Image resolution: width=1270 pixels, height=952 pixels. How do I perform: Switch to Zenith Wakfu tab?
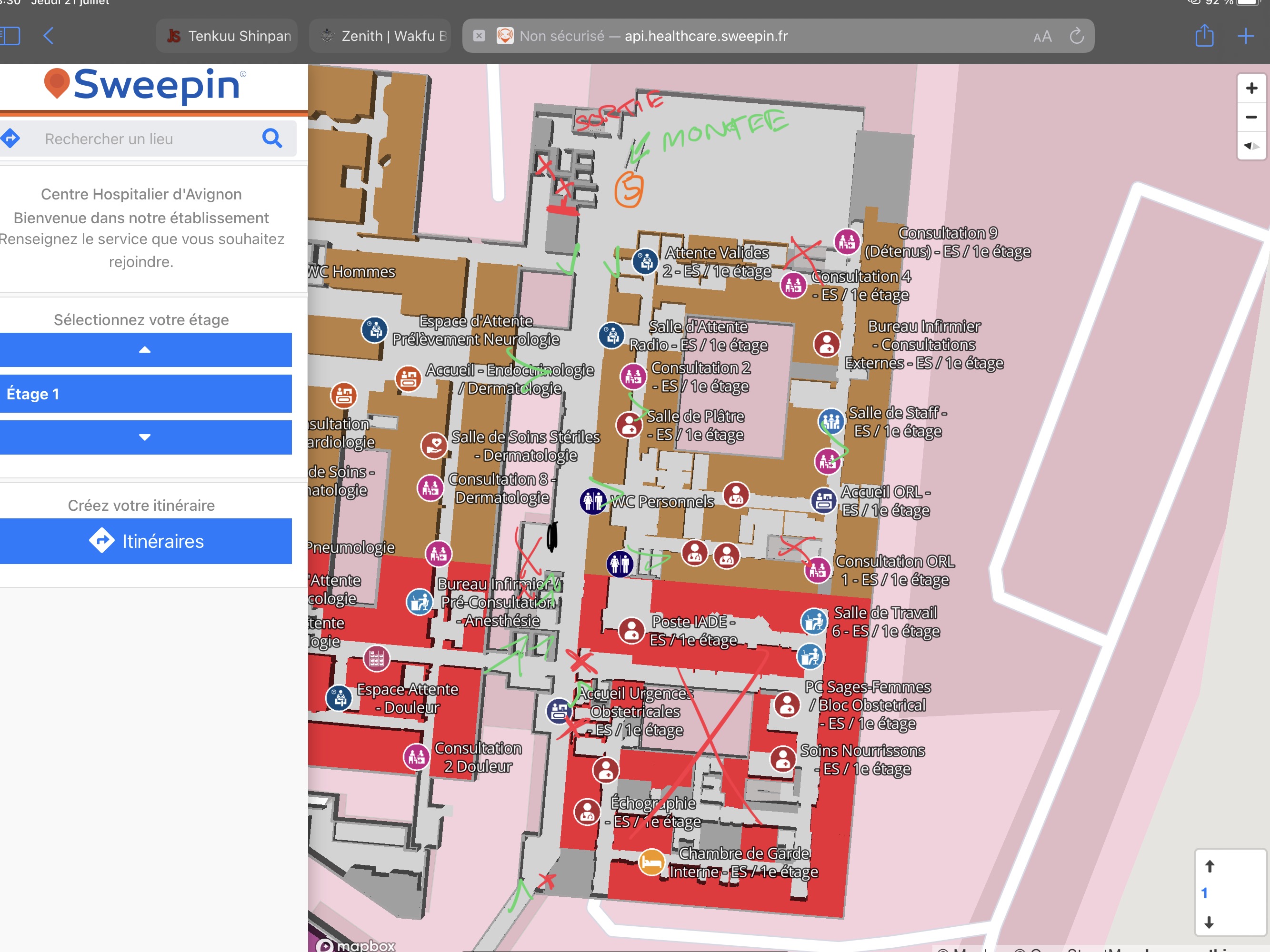coord(380,36)
